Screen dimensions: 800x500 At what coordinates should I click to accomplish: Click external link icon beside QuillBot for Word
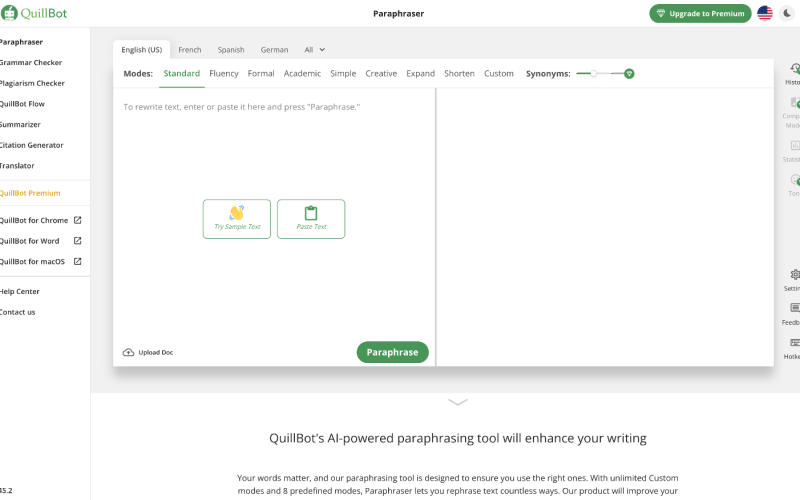78,240
